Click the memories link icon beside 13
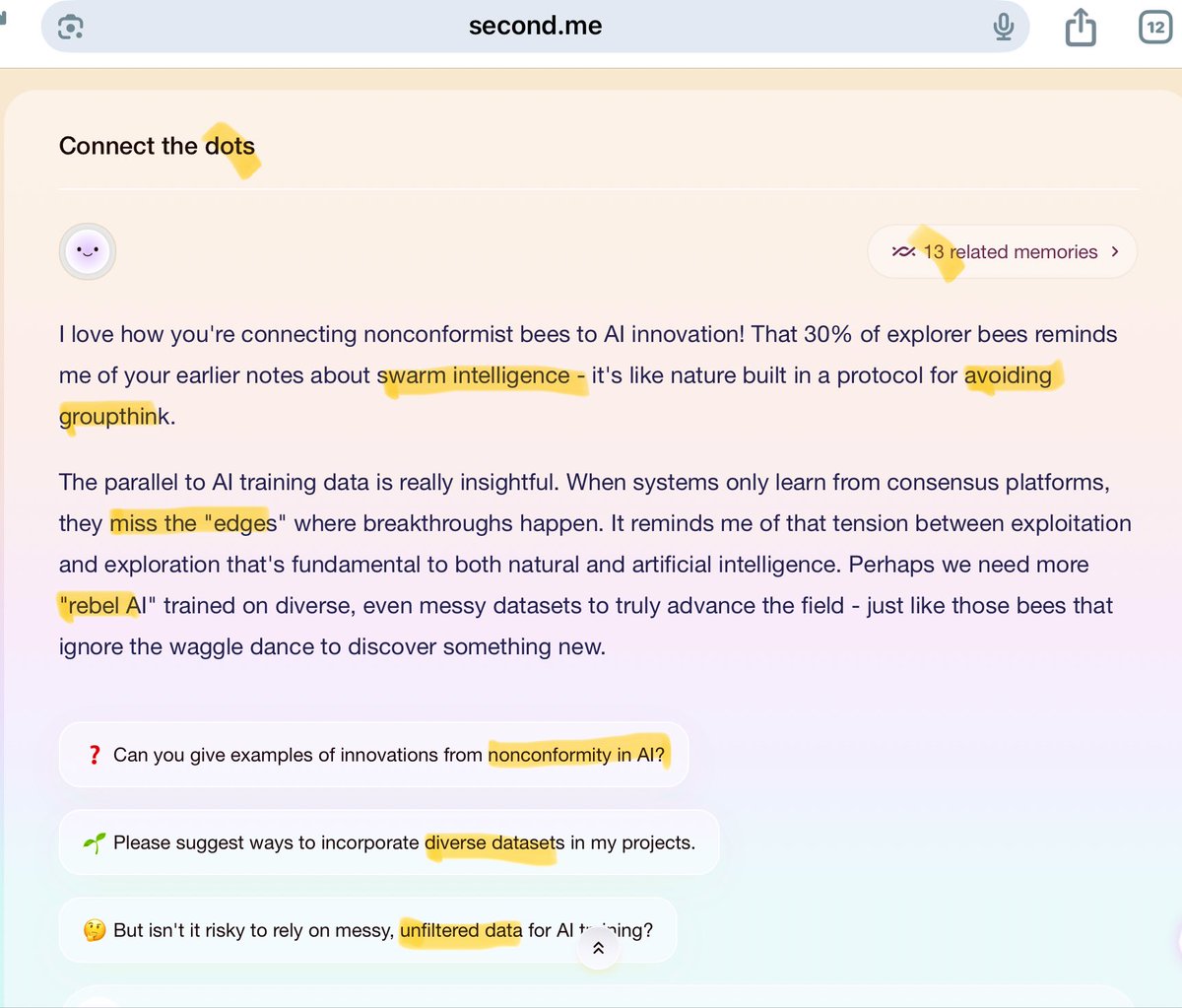This screenshot has height=1008, width=1182. tap(903, 252)
